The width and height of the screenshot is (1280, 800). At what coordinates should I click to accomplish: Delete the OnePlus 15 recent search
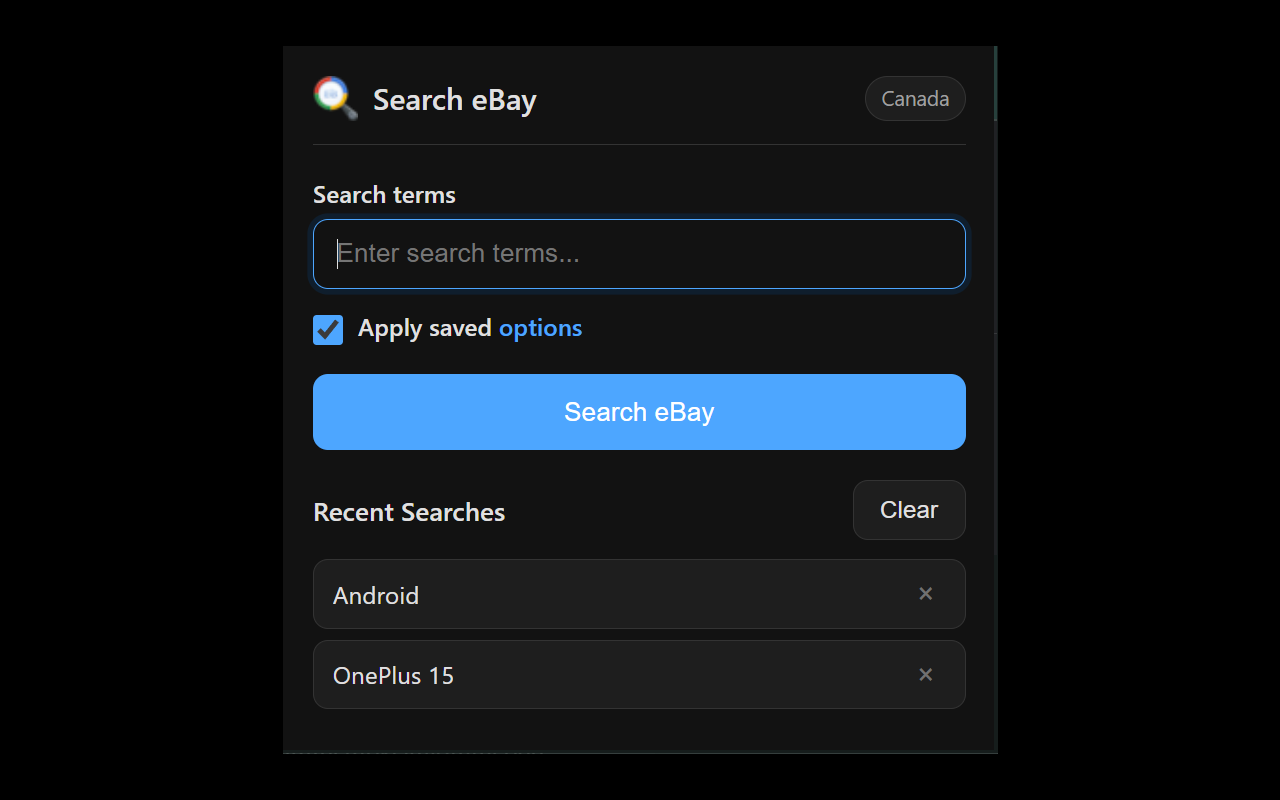[x=926, y=675]
